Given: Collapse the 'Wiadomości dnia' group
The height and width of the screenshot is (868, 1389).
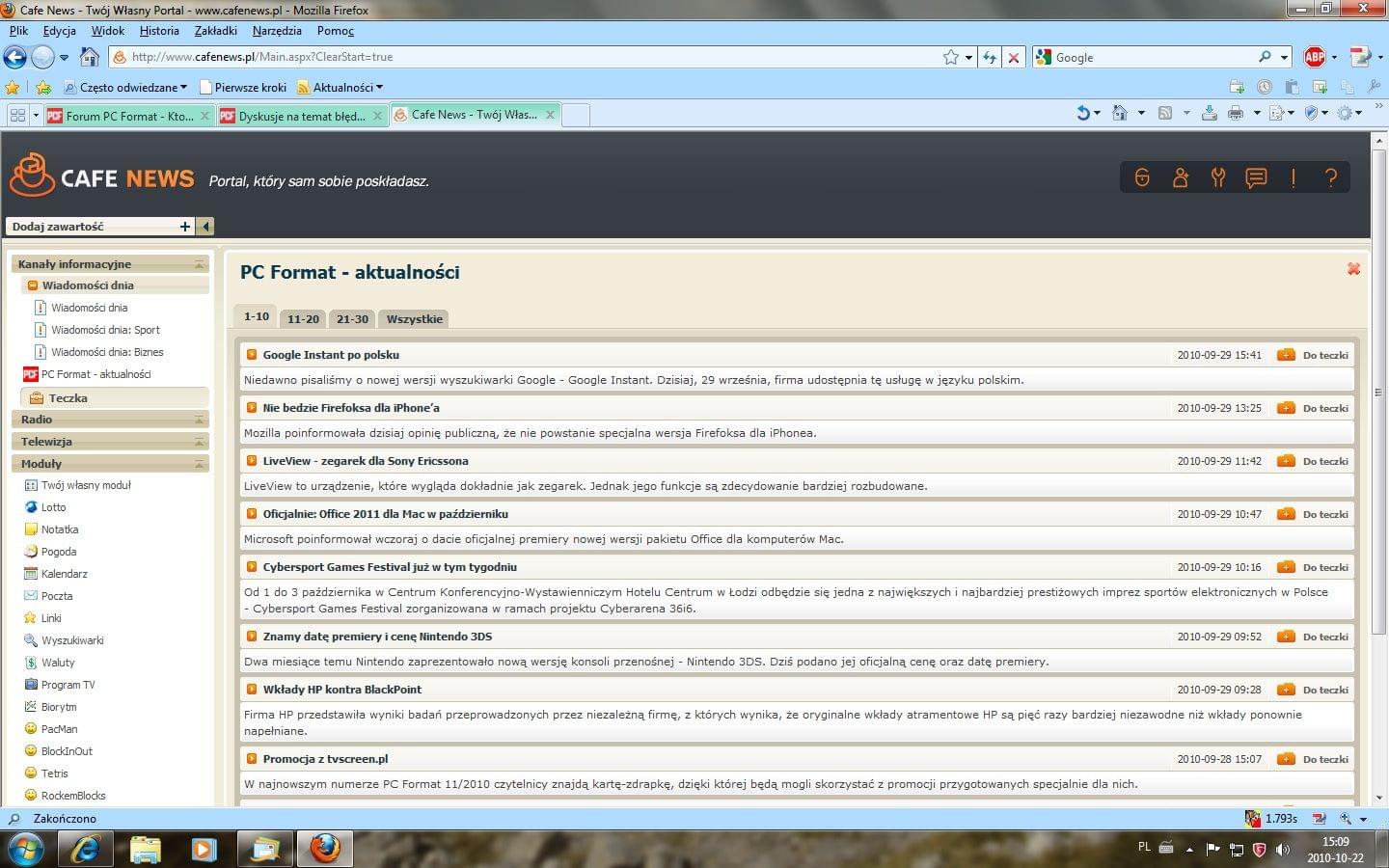Looking at the screenshot, I should pyautogui.click(x=33, y=285).
